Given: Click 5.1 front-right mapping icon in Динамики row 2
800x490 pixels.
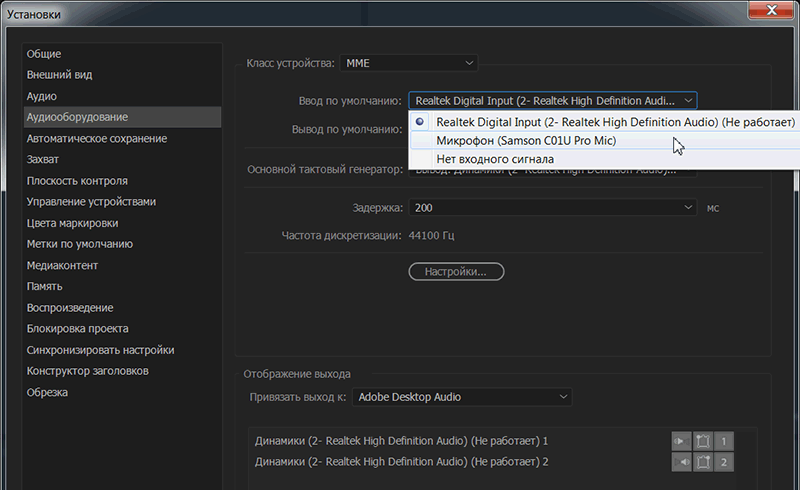Looking at the screenshot, I should 703,462.
